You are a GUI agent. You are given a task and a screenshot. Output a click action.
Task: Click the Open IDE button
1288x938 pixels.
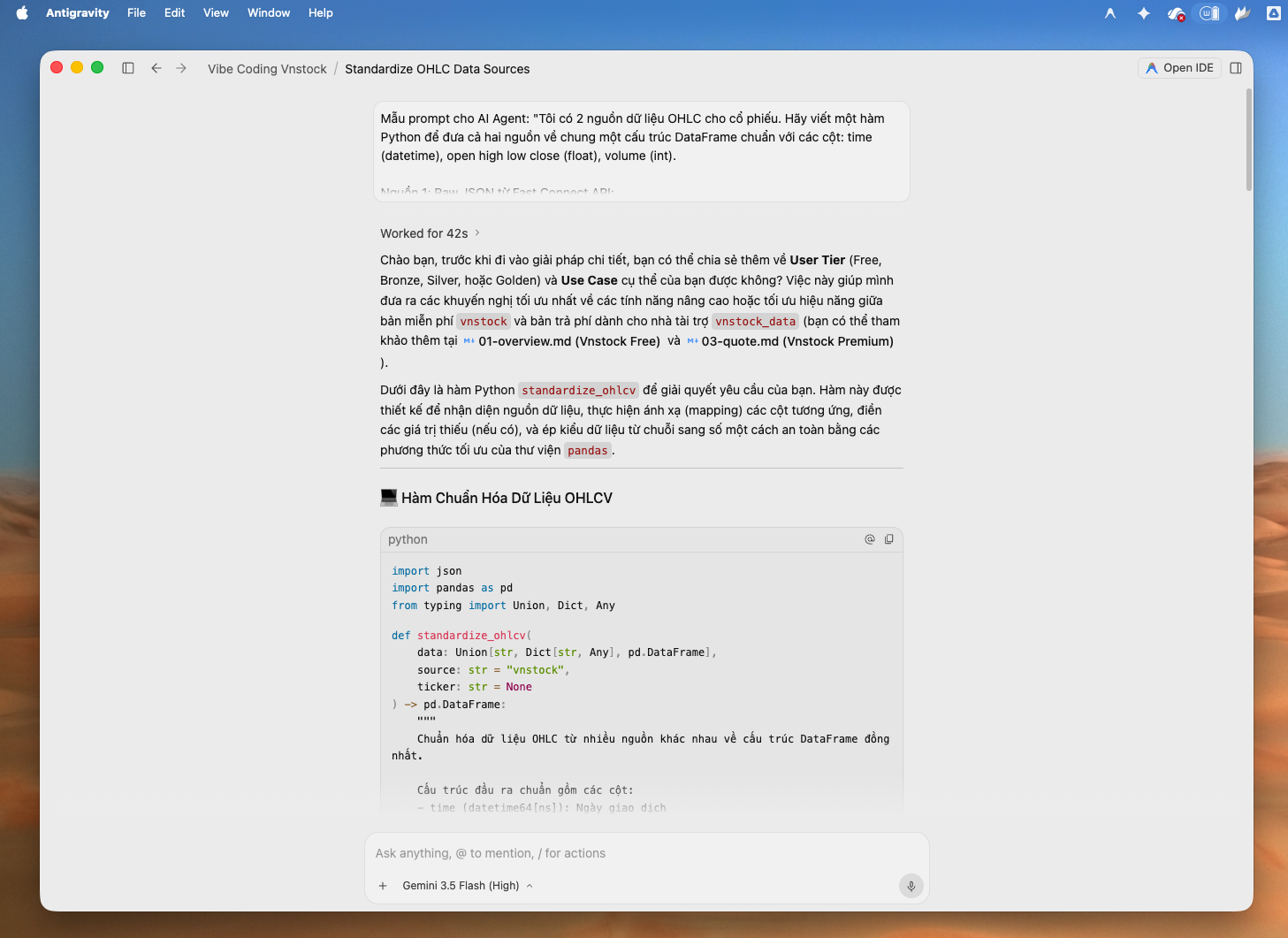(x=1179, y=68)
